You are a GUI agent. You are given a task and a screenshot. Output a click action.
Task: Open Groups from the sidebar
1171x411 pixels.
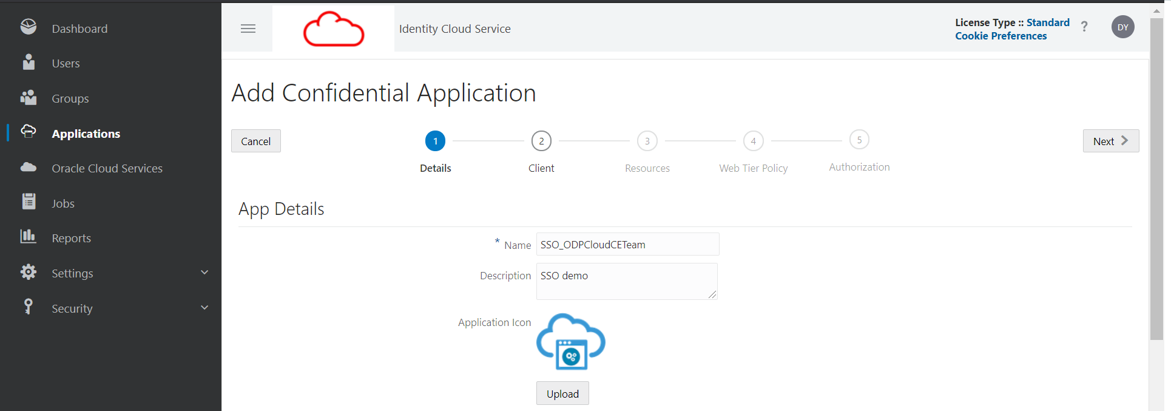click(x=70, y=99)
